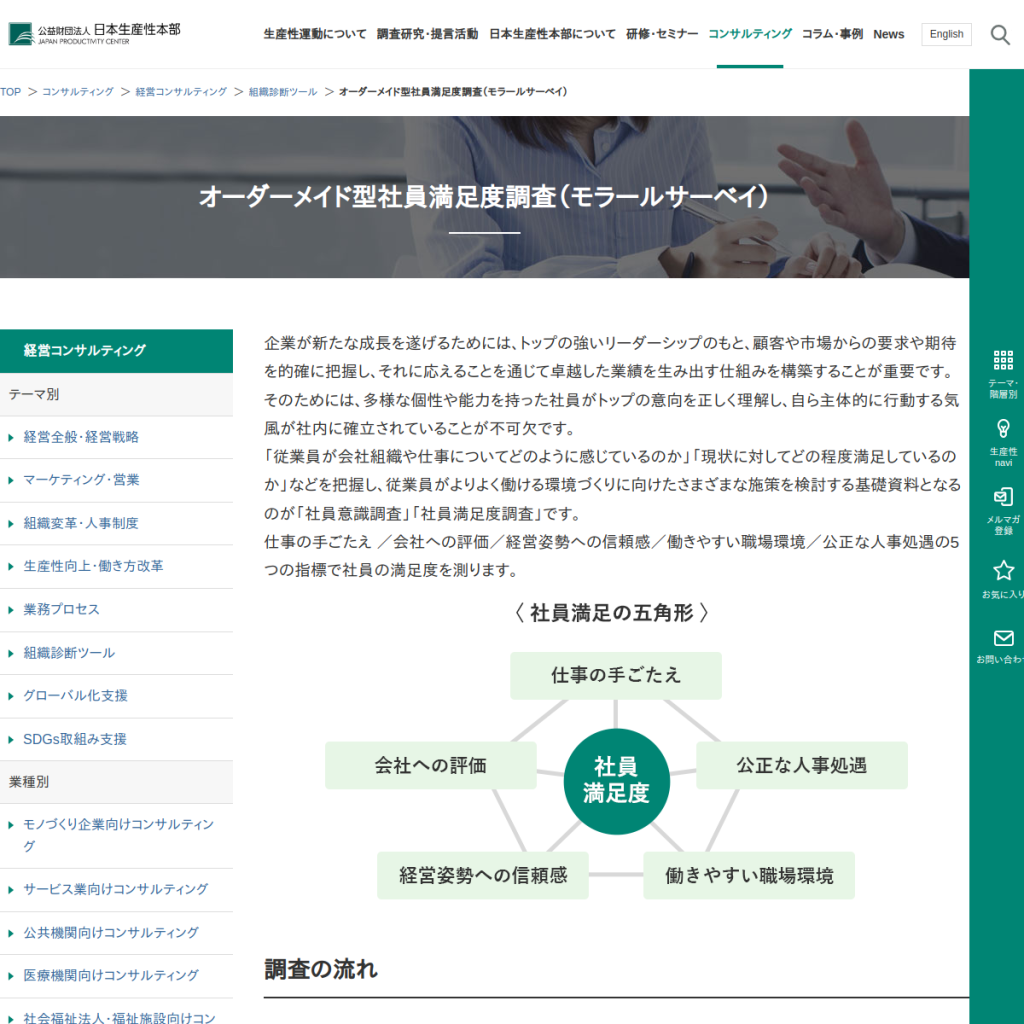This screenshot has width=1024, height=1024.
Task: Go to TOP breadcrumb link
Action: click(x=10, y=92)
